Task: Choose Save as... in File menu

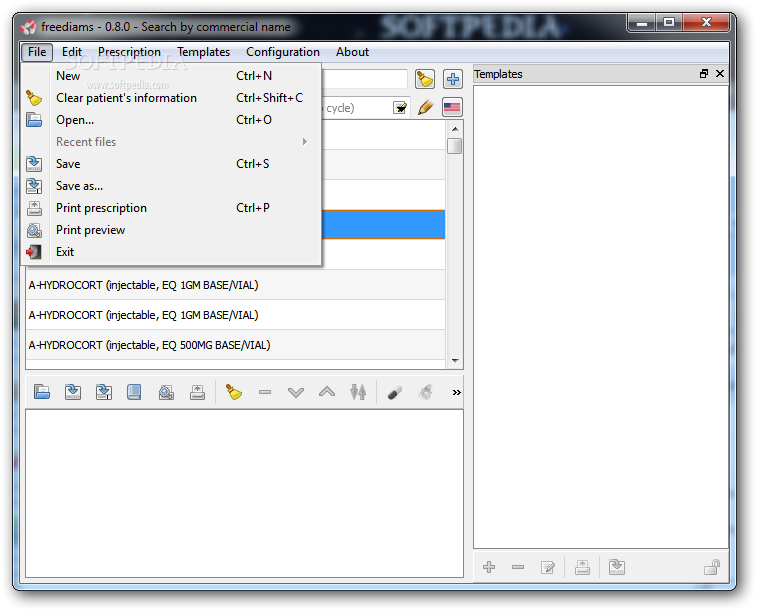Action: (x=171, y=186)
